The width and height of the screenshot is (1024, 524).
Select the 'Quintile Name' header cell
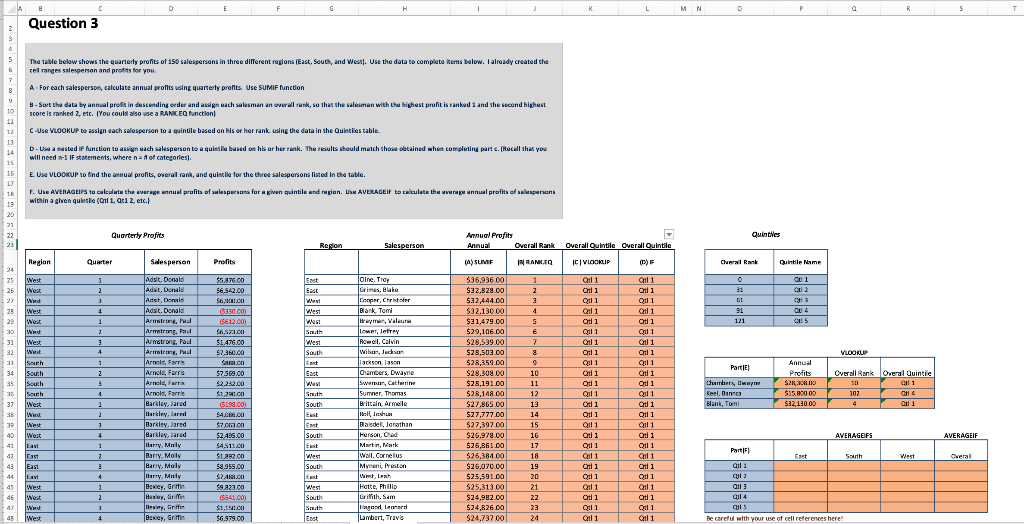pyautogui.click(x=800, y=262)
